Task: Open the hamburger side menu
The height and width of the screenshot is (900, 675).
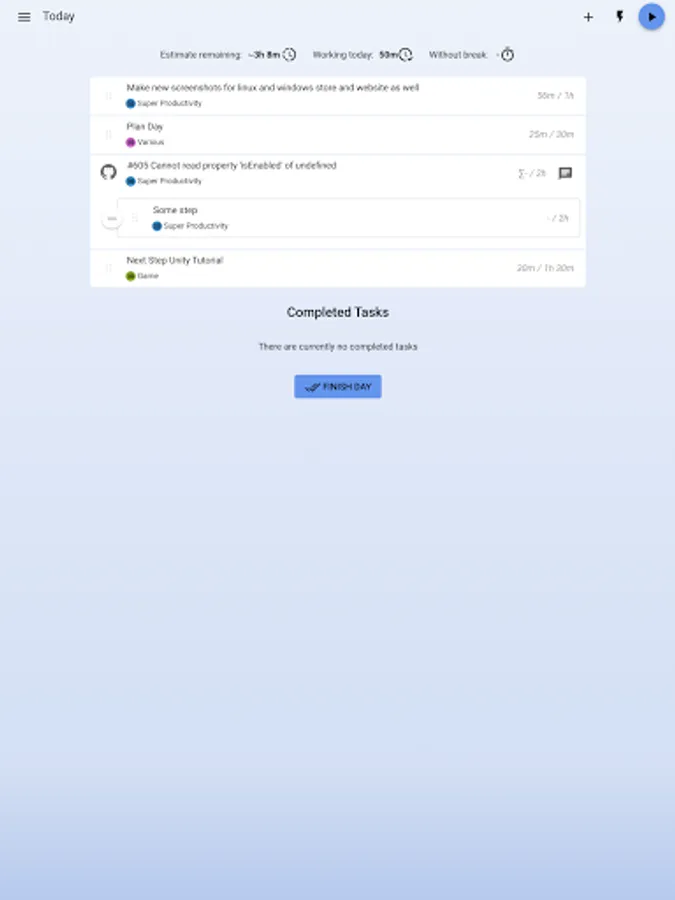Action: click(x=24, y=17)
